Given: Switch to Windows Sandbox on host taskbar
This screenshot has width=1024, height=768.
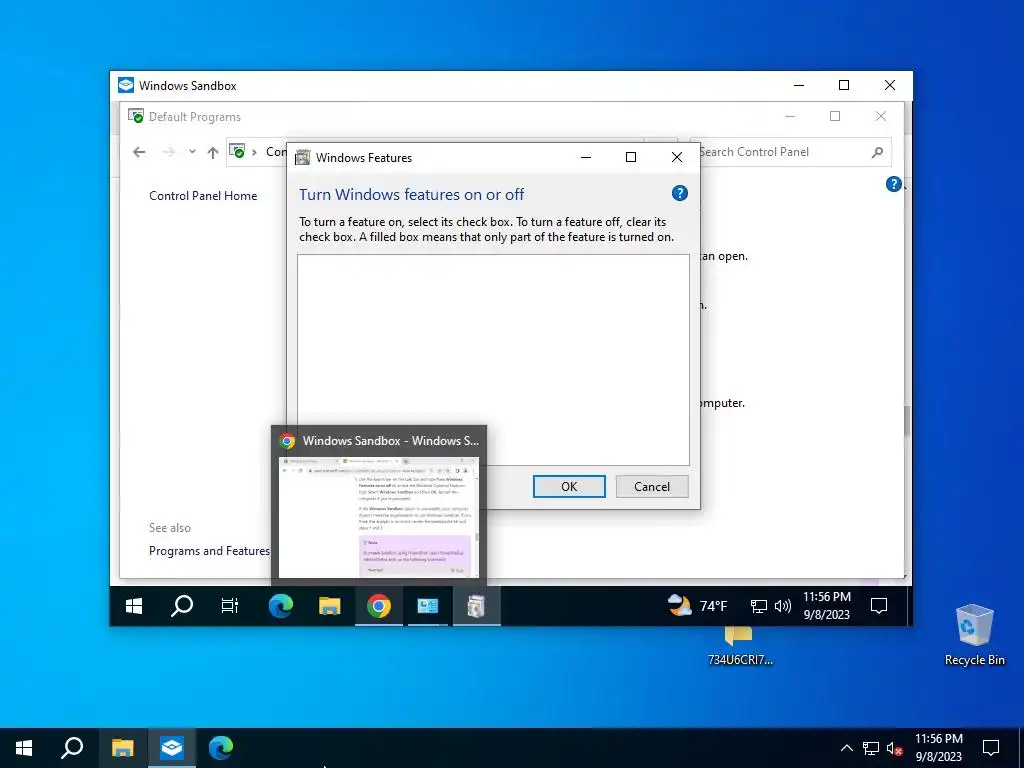Looking at the screenshot, I should pyautogui.click(x=172, y=748).
